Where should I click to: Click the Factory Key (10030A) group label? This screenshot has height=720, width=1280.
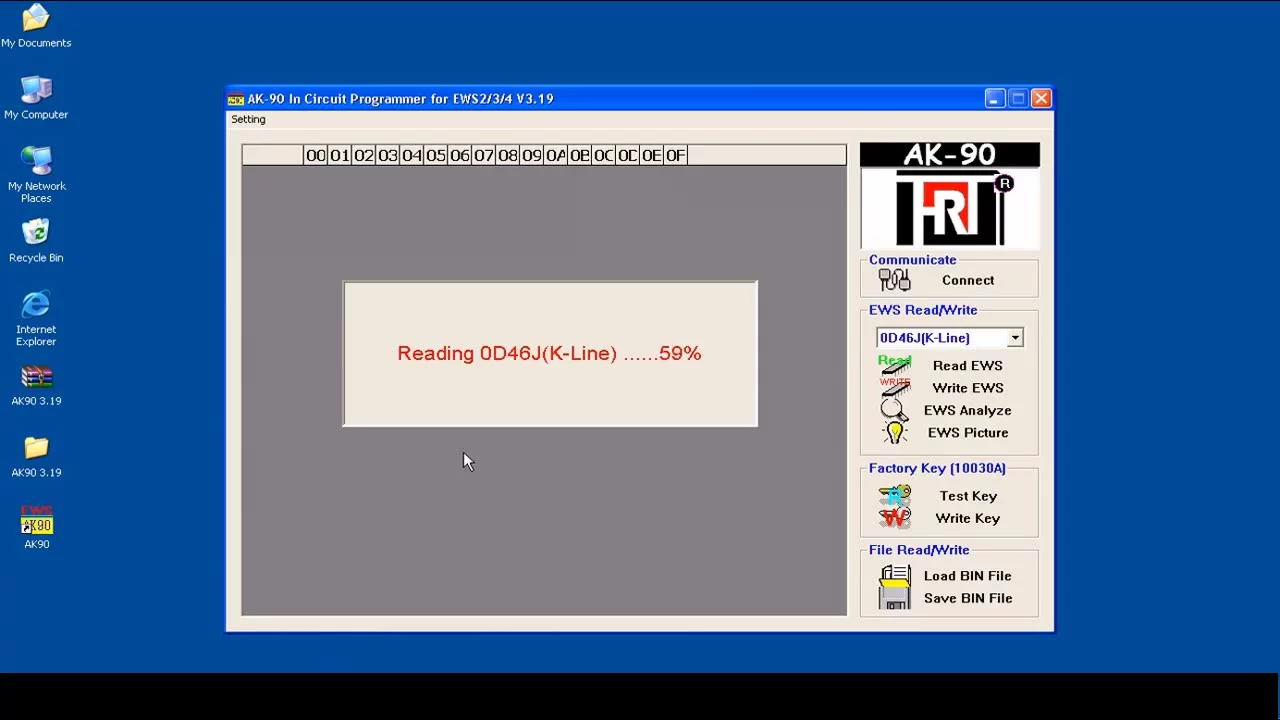[937, 468]
